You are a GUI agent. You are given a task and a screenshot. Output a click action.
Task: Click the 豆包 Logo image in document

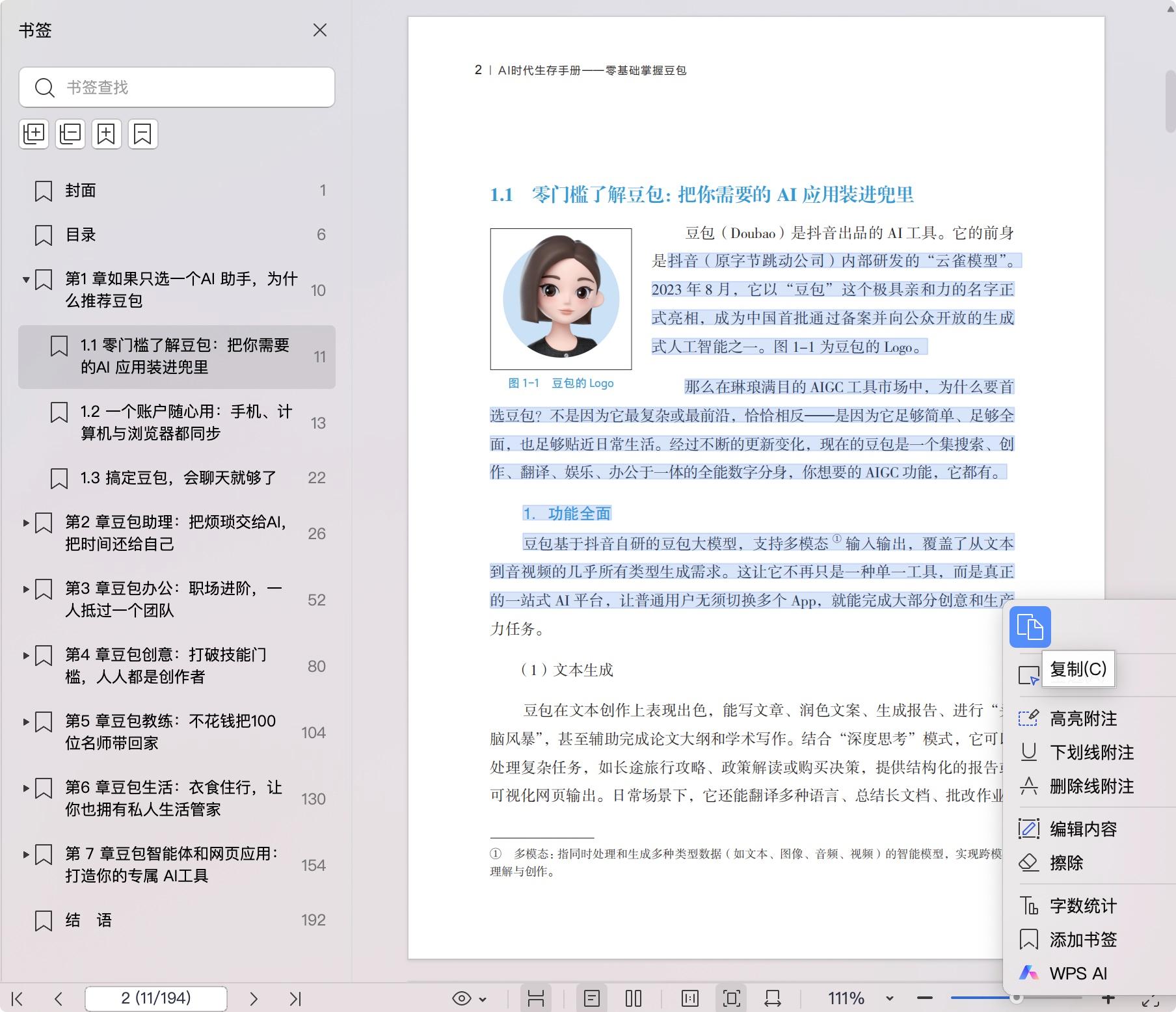point(561,299)
